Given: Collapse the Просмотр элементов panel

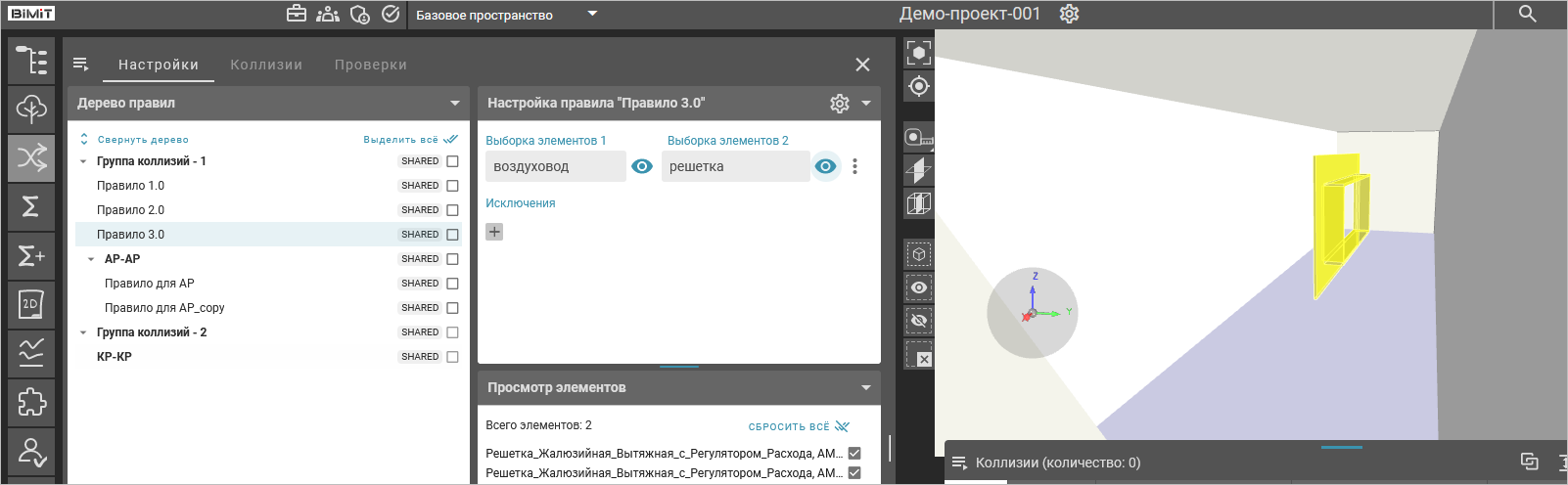Looking at the screenshot, I should pyautogui.click(x=865, y=387).
